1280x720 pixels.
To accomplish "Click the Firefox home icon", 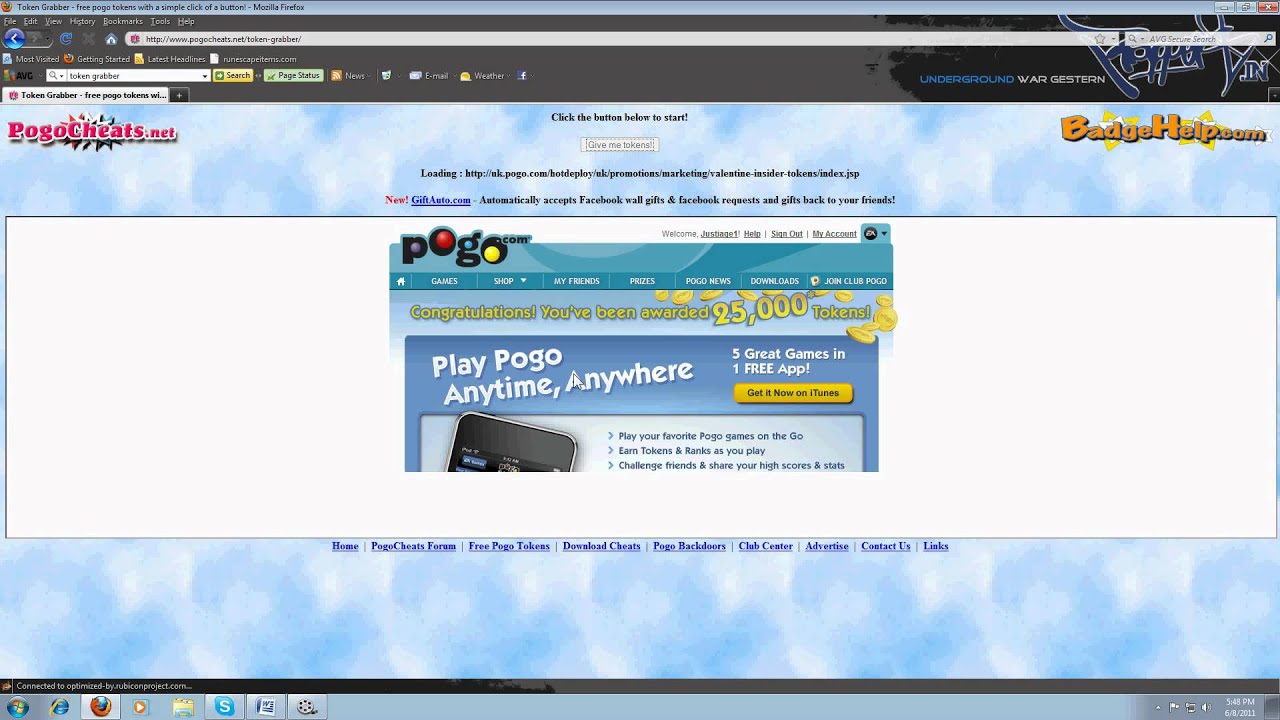I will (x=111, y=39).
